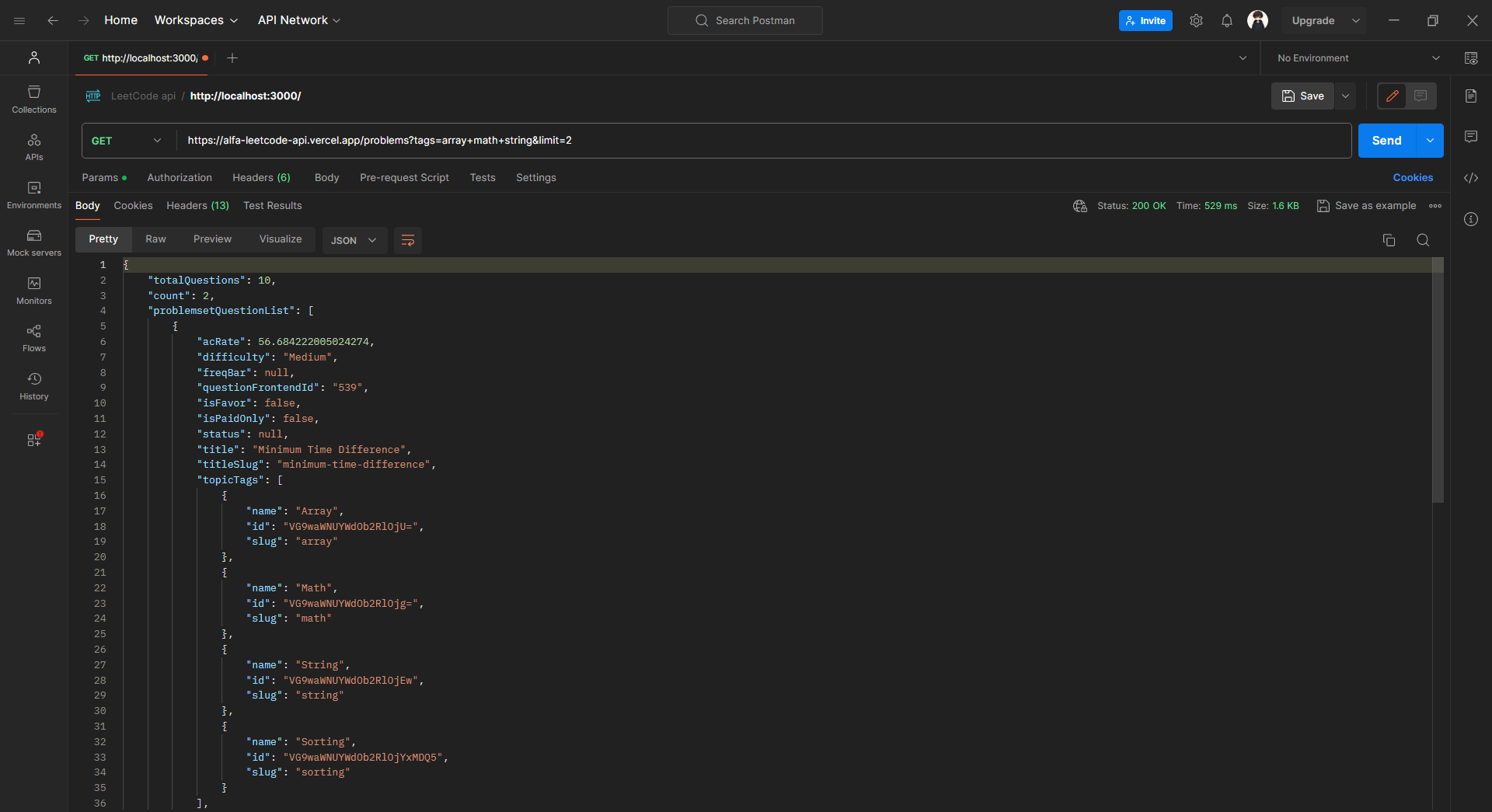Viewport: 1492px width, 812px height.
Task: Open the JSON format dropdown
Action: click(354, 240)
